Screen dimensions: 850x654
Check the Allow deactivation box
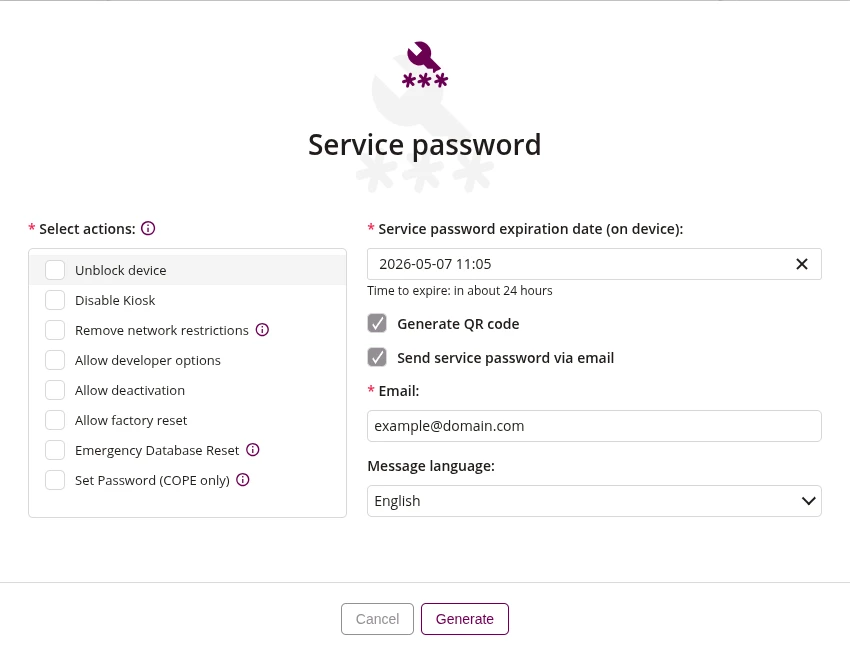[55, 390]
